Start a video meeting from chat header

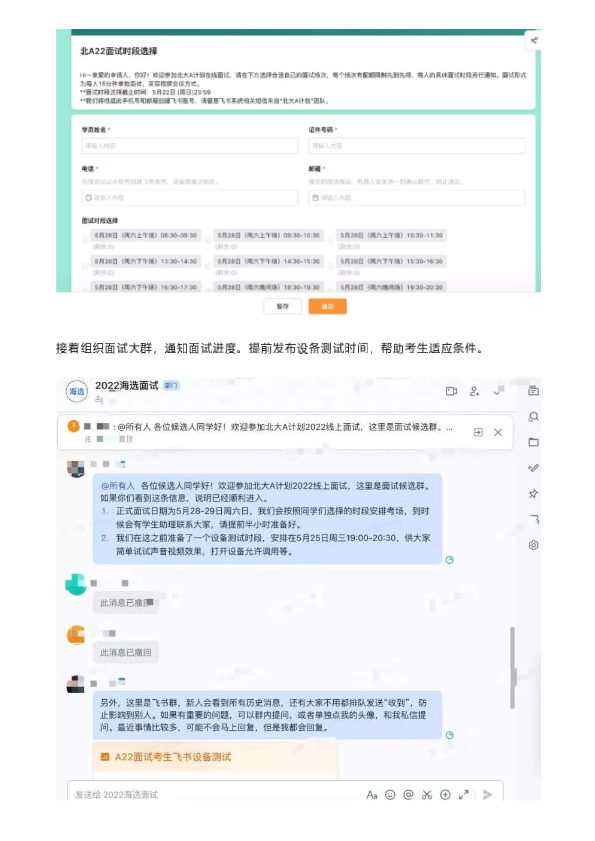point(451,391)
